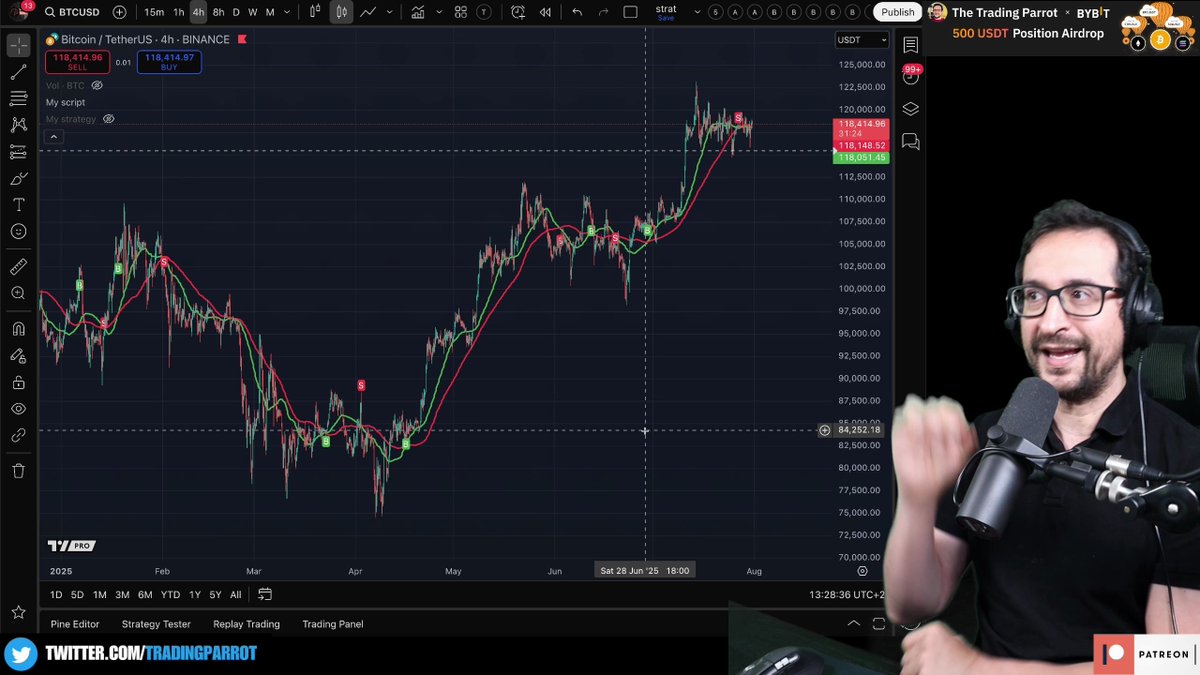Screen dimensions: 1200x675
Task: Select the crosshair cursor tool
Action: coord(18,46)
